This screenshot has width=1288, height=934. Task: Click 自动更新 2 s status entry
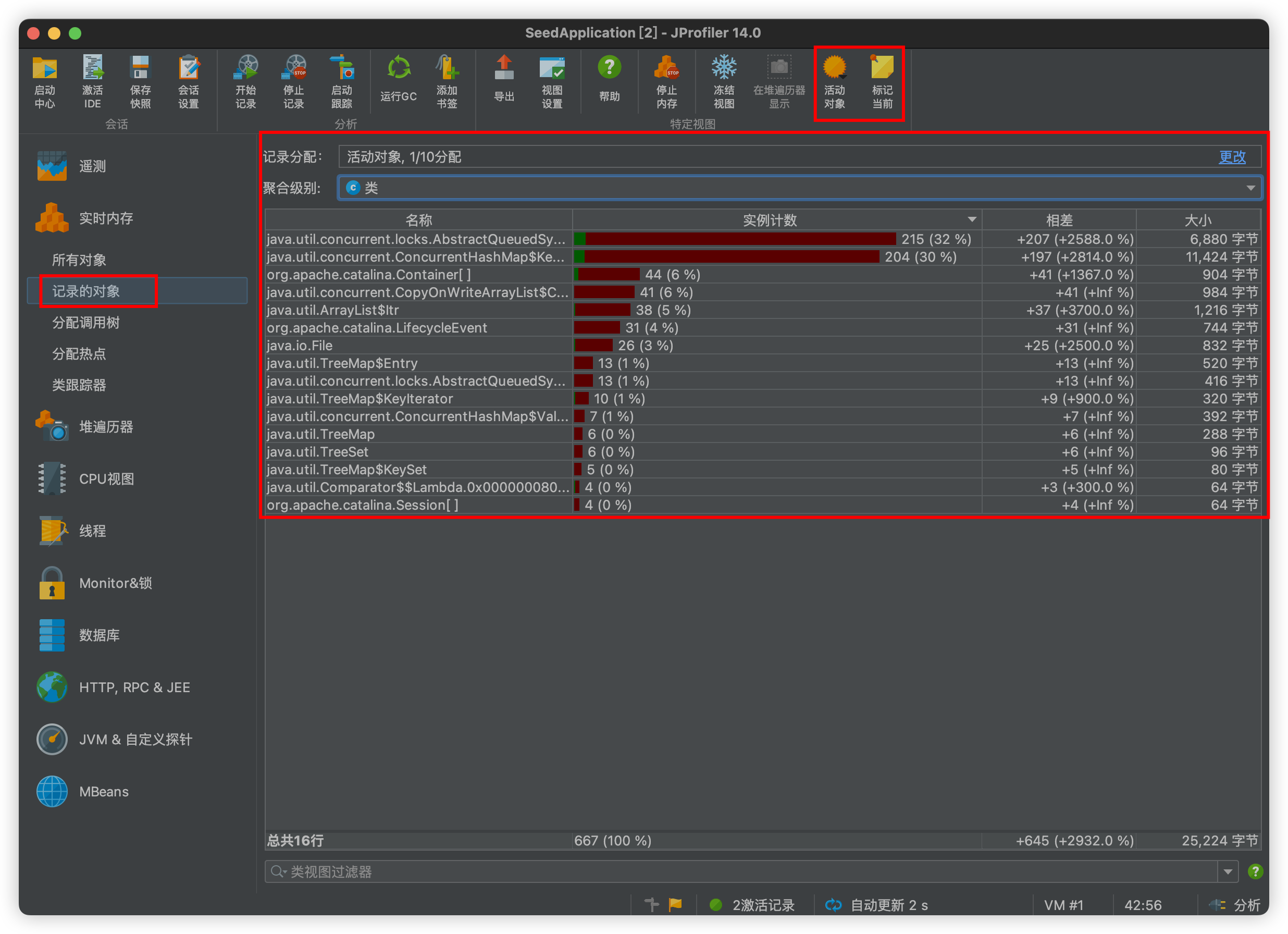pyautogui.click(x=876, y=905)
